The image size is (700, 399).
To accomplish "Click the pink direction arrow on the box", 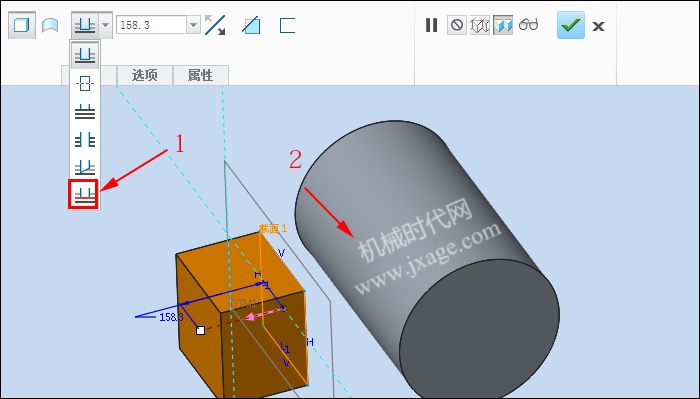I will click(255, 316).
